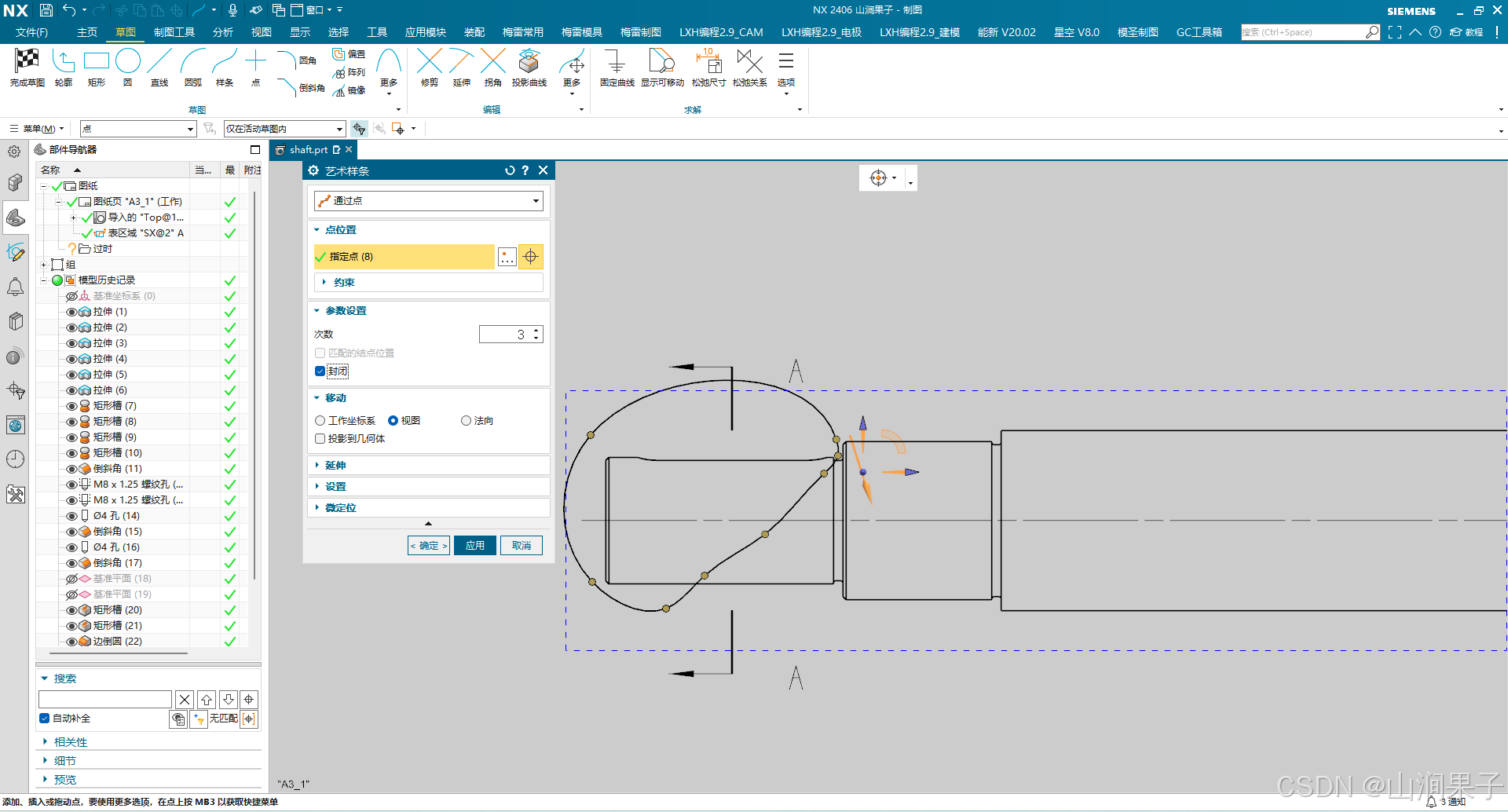Select the WCS (工作坐标系) radio button
This screenshot has height=812, width=1508.
coord(320,421)
